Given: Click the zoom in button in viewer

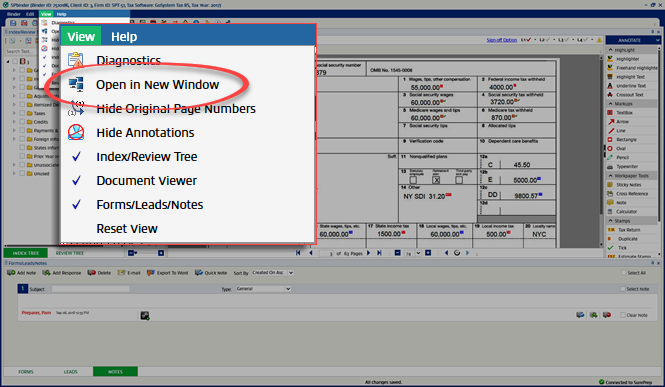Looking at the screenshot, I should [x=428, y=253].
